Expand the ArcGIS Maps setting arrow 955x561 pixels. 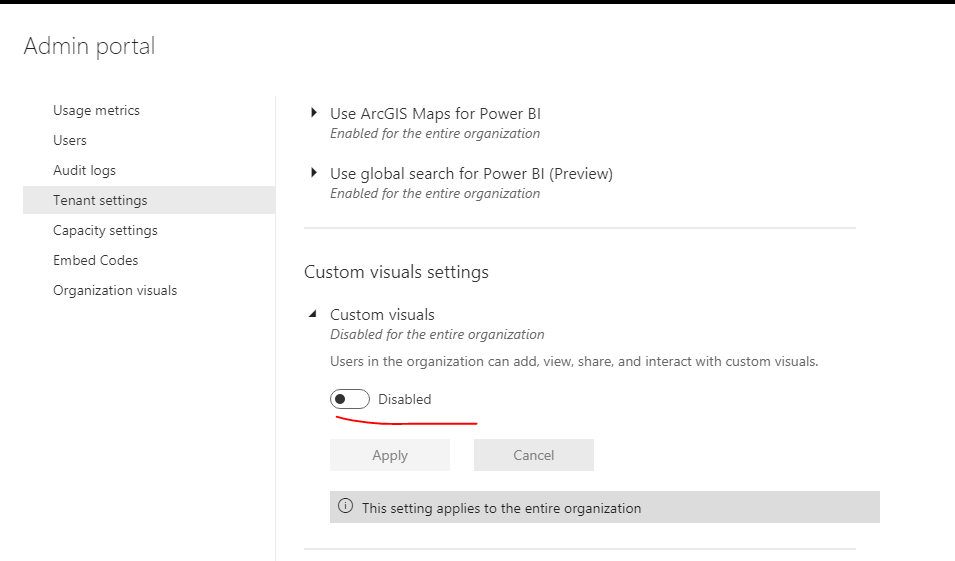coord(314,113)
